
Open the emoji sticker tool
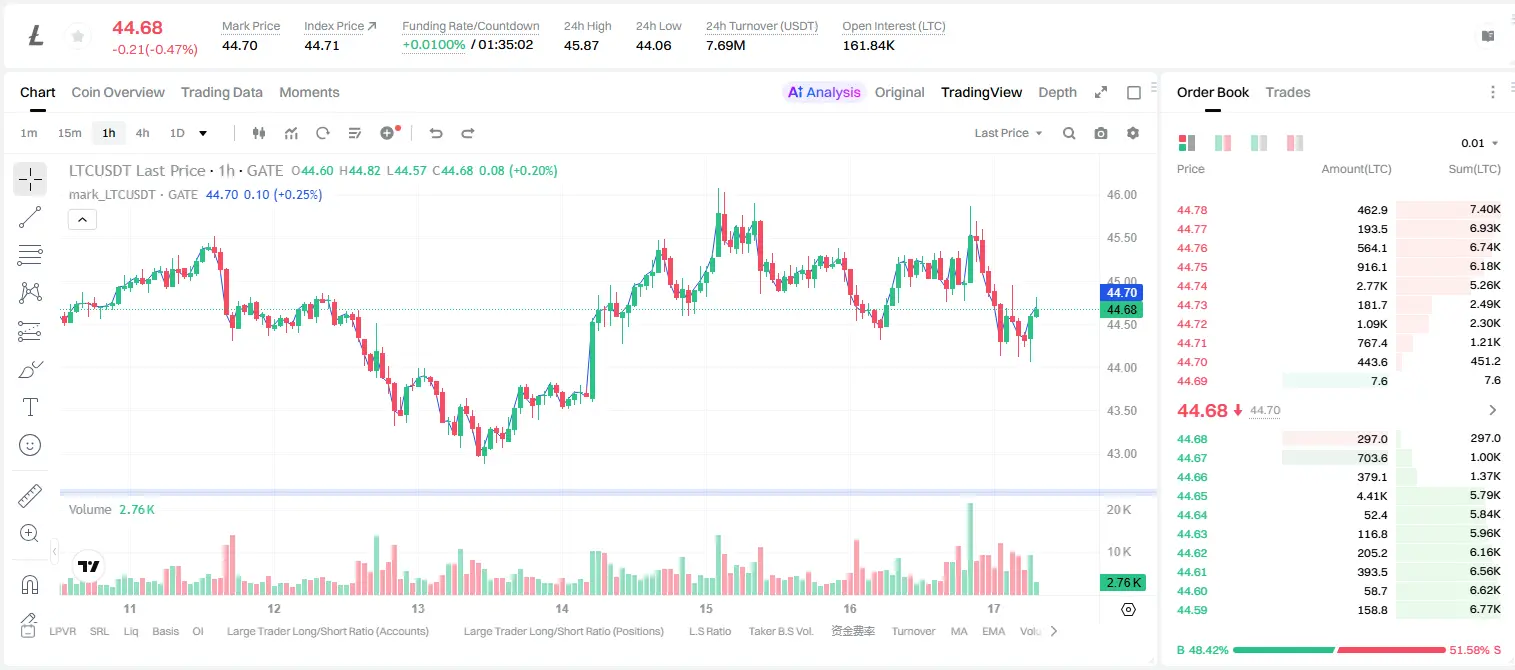[x=30, y=445]
